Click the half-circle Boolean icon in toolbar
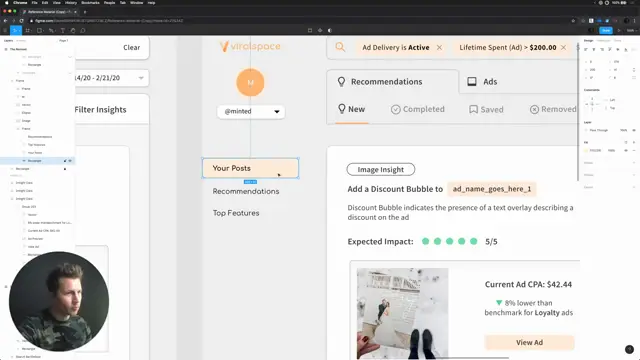The image size is (640, 360). point(330,30)
